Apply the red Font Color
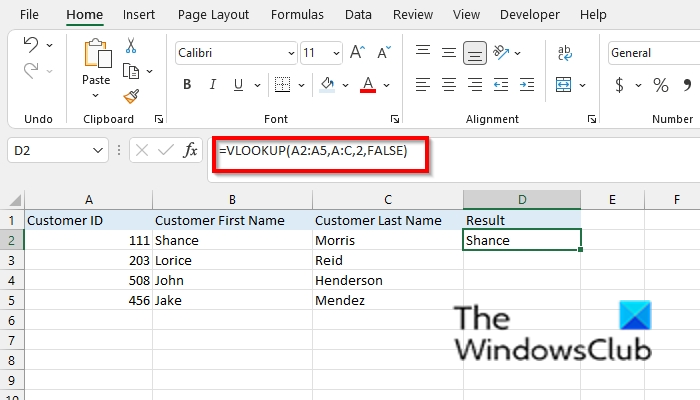This screenshot has width=700, height=400. click(x=368, y=84)
